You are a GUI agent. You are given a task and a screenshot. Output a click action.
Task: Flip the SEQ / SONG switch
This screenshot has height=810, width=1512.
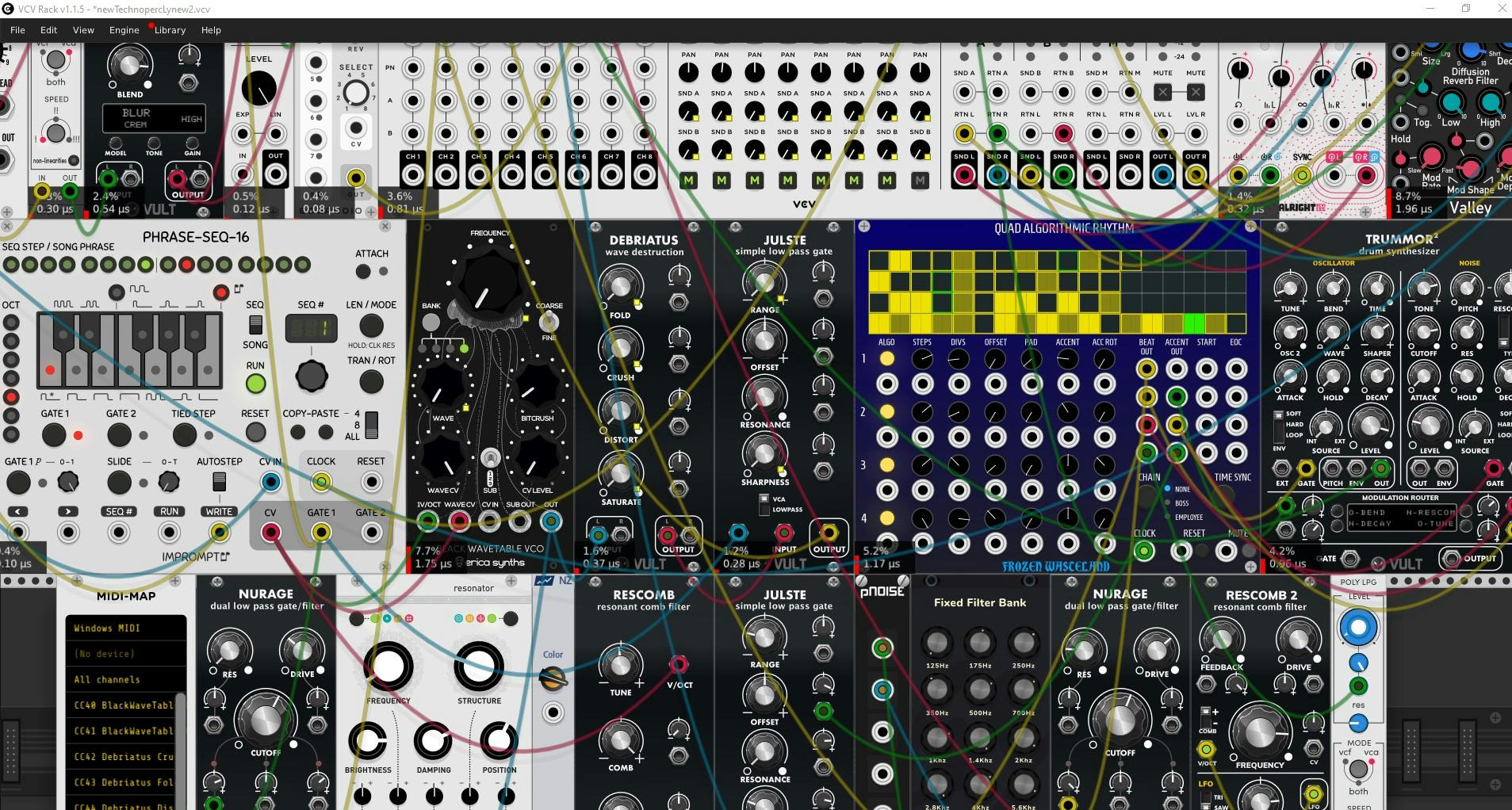[x=255, y=324]
